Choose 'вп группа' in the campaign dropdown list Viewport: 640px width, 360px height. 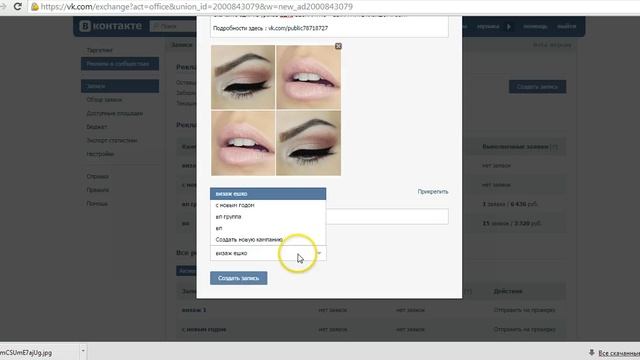point(268,217)
